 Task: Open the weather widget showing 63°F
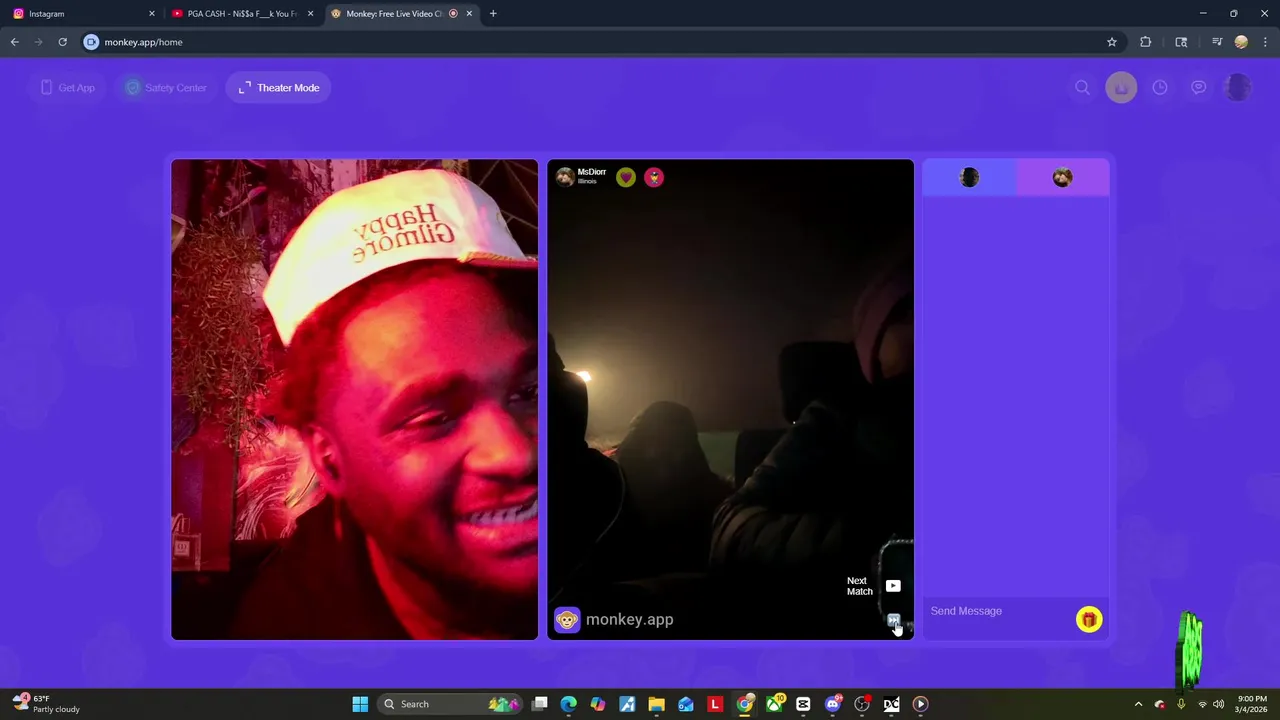(46, 704)
